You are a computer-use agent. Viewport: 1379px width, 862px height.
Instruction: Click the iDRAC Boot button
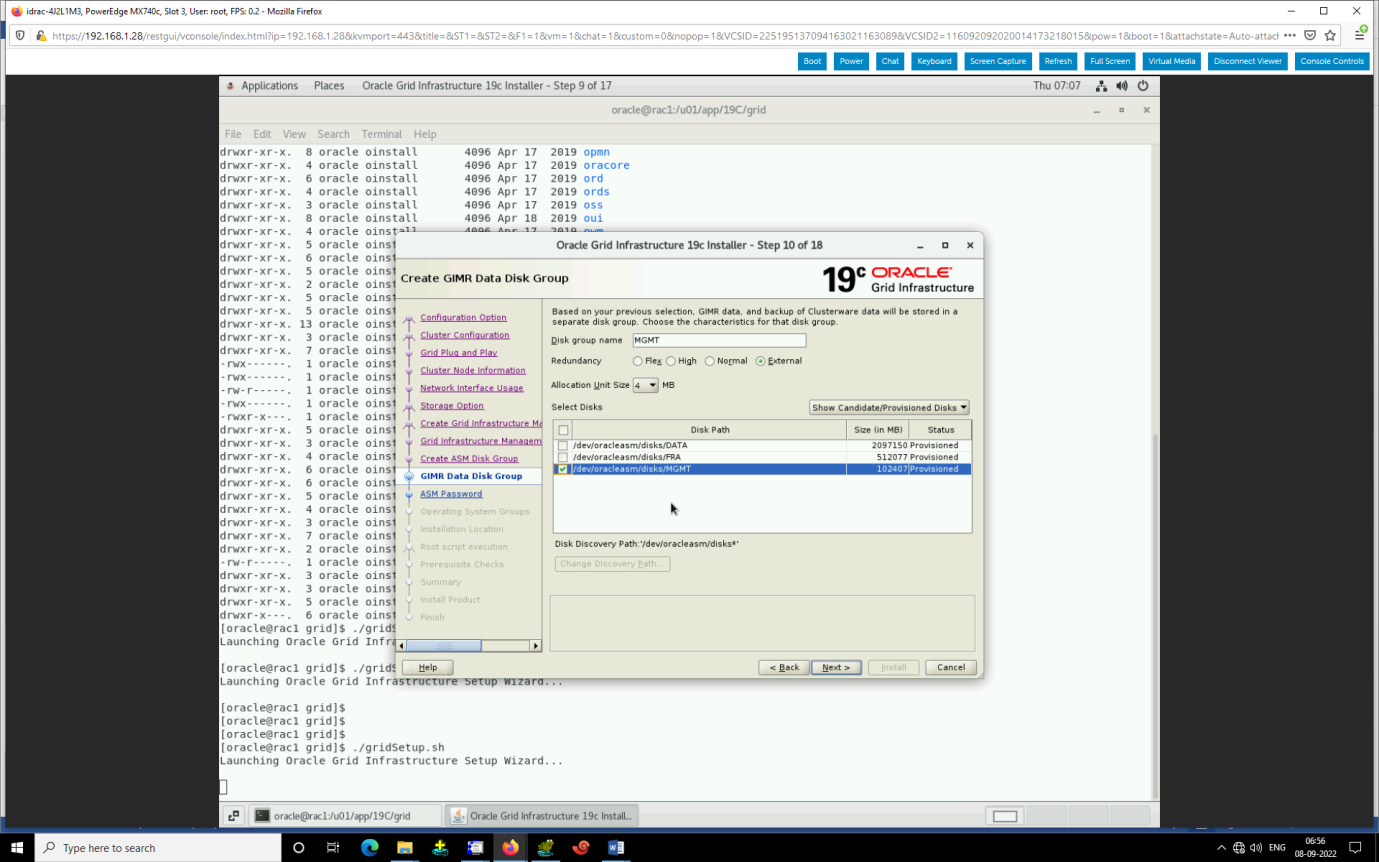click(x=812, y=61)
